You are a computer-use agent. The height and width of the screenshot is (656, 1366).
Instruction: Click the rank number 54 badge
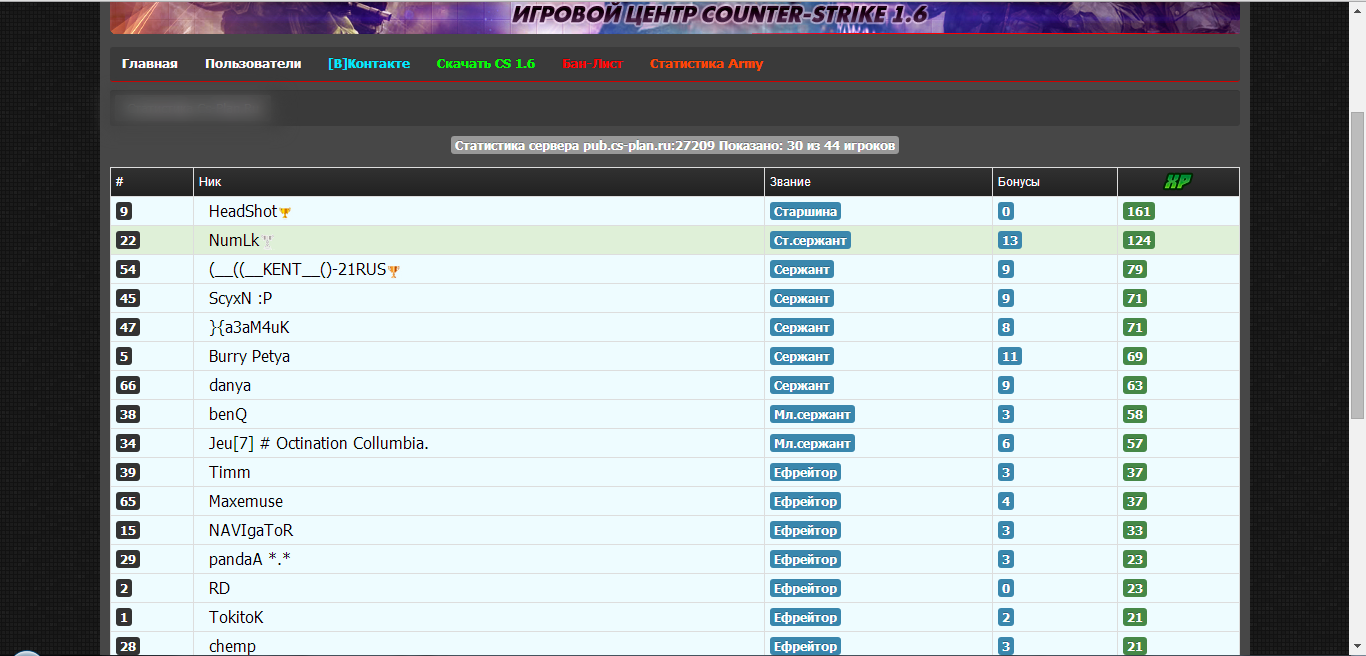(128, 270)
